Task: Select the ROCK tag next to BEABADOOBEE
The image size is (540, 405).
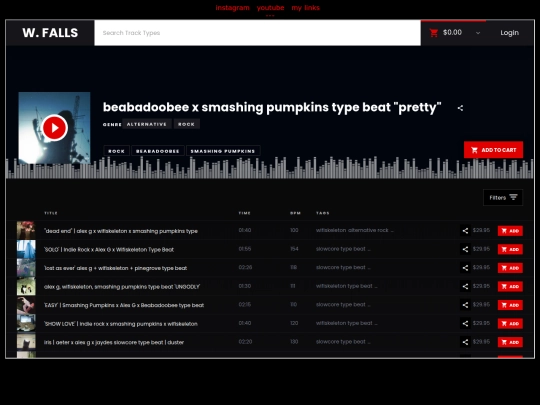Action: click(x=116, y=151)
